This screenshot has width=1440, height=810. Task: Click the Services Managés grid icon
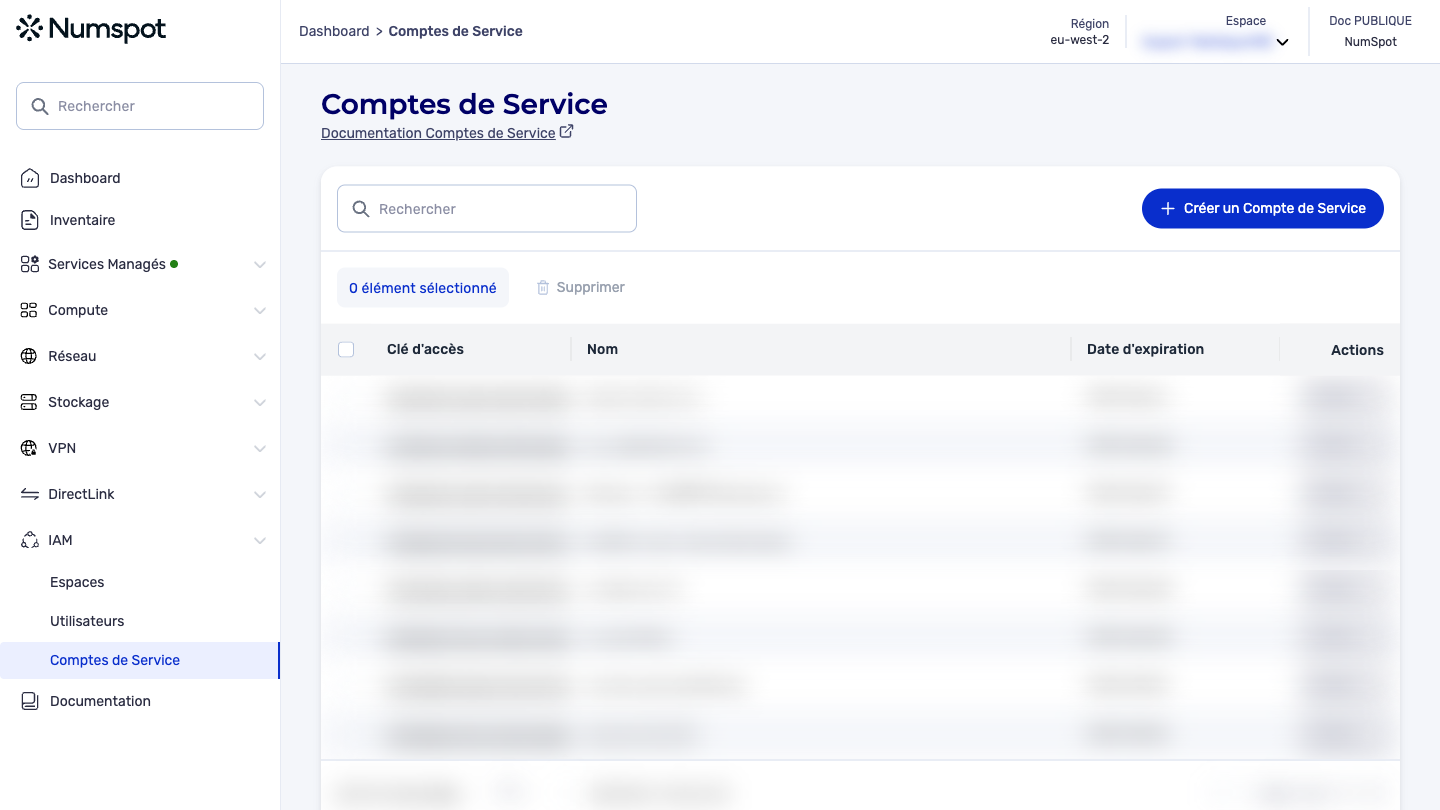coord(30,264)
